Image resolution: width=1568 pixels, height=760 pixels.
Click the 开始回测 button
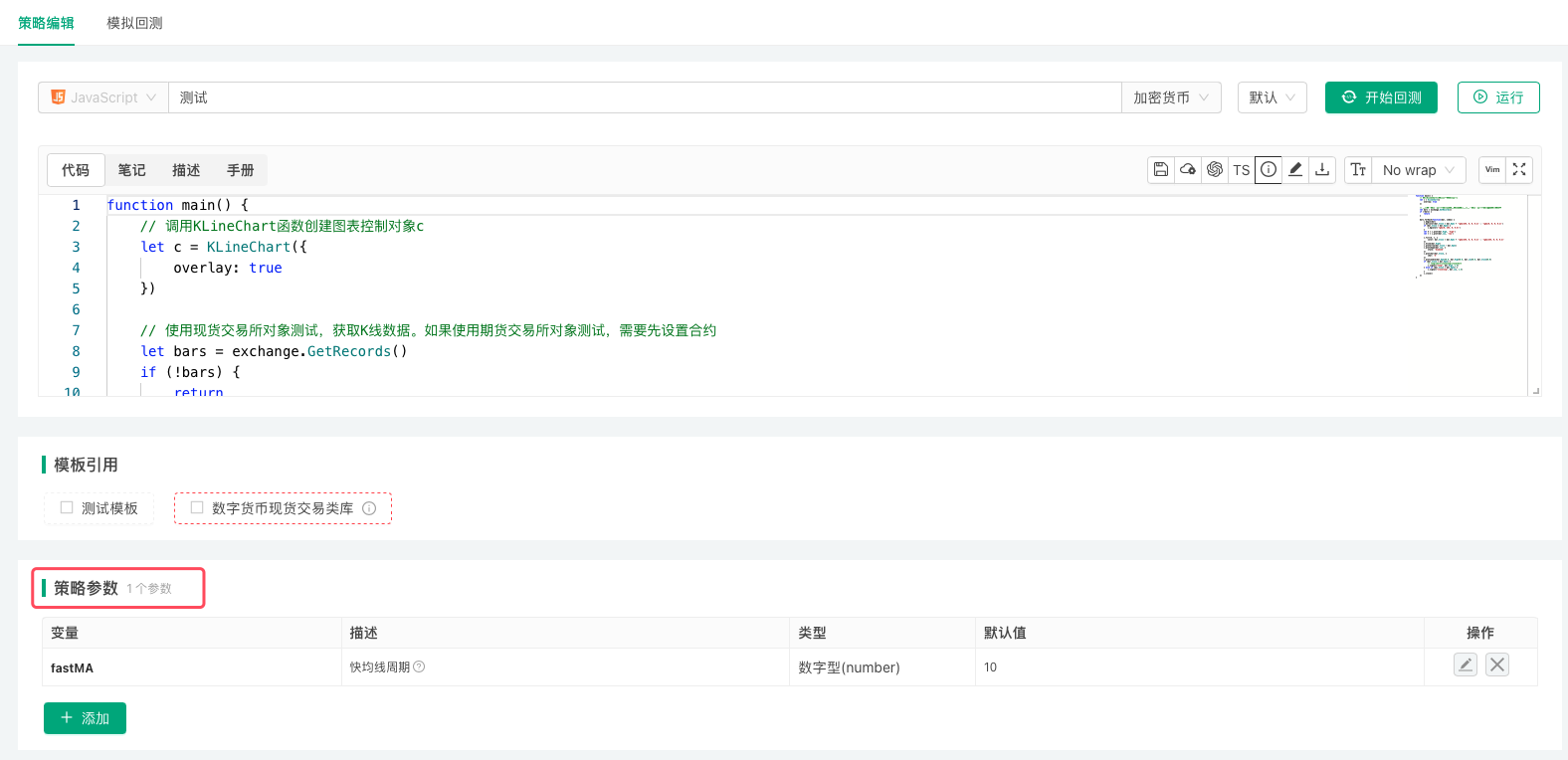[1381, 97]
